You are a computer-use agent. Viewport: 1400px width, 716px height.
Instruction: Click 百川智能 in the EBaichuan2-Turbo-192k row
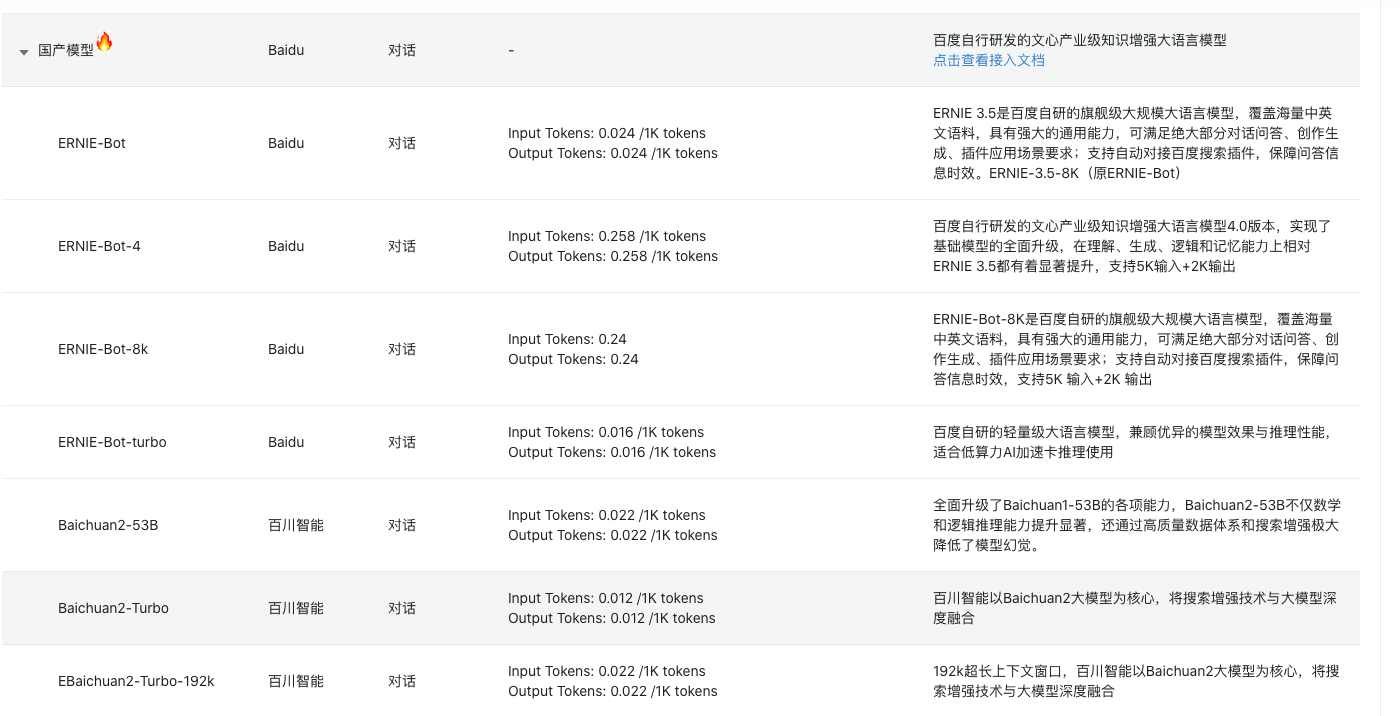296,681
